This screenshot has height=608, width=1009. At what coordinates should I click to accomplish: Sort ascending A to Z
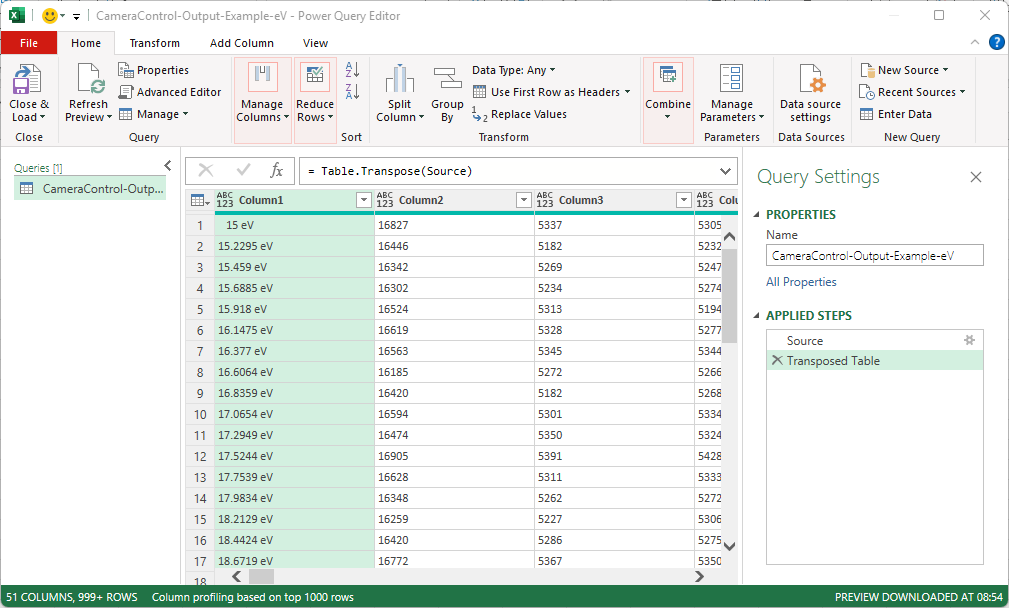click(352, 69)
